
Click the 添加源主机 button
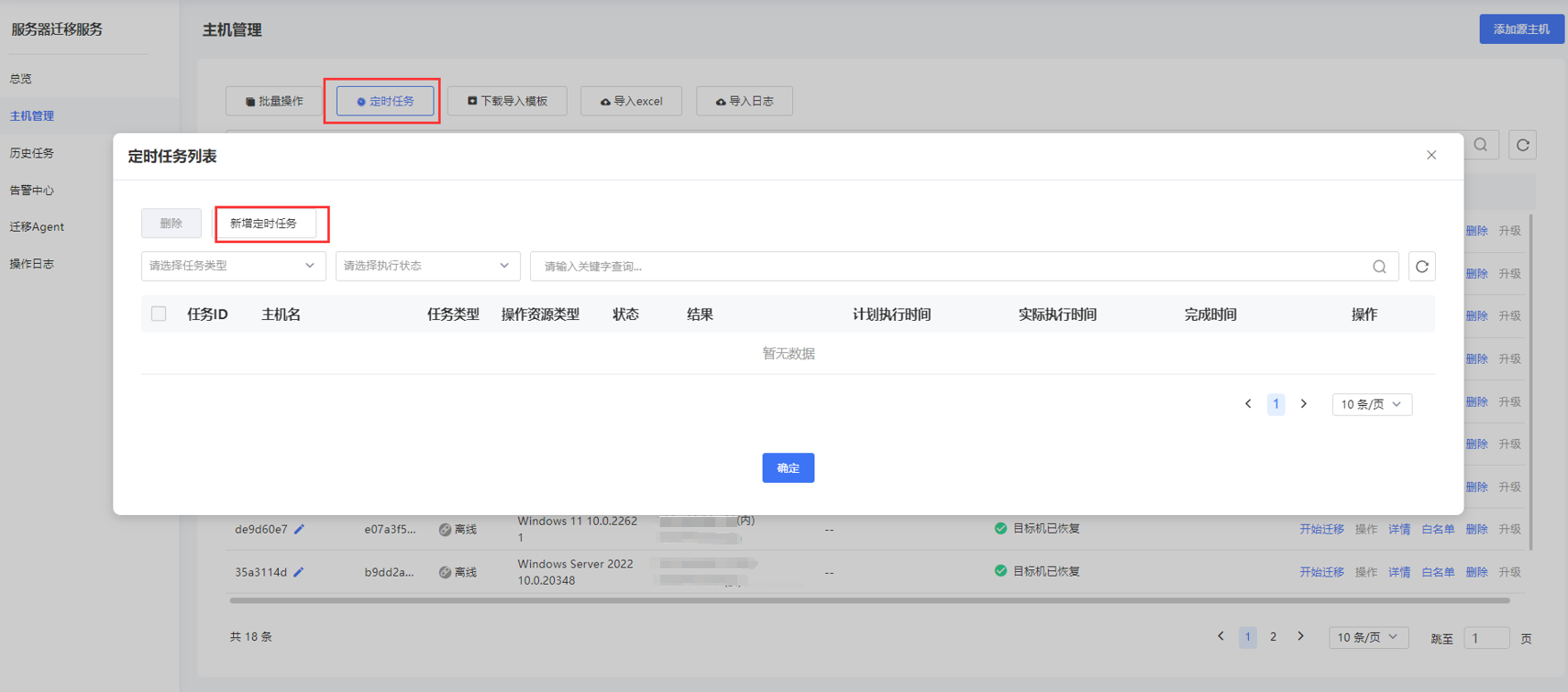pyautogui.click(x=1521, y=29)
